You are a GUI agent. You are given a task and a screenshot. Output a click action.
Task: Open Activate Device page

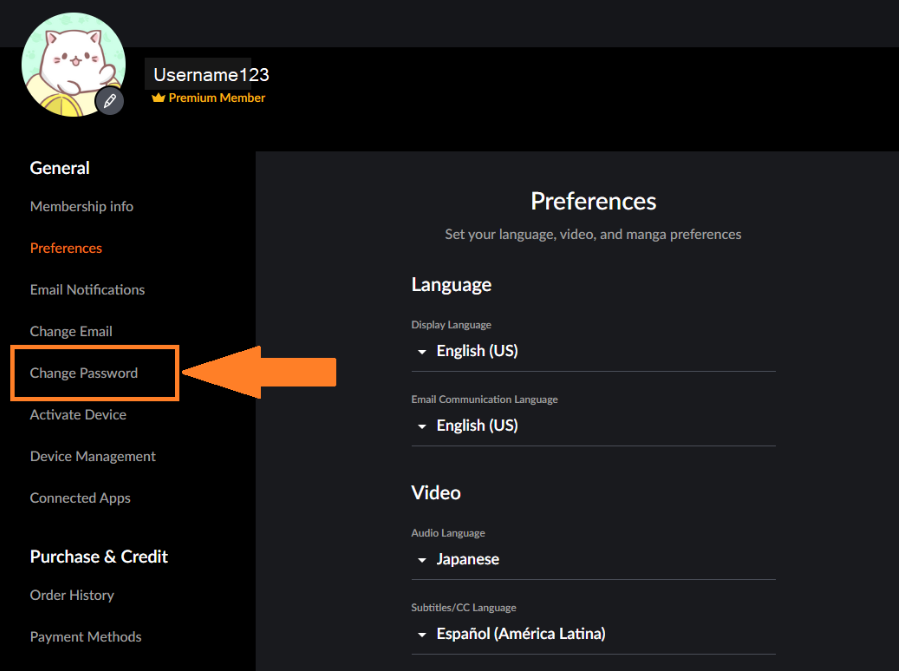pyautogui.click(x=78, y=414)
